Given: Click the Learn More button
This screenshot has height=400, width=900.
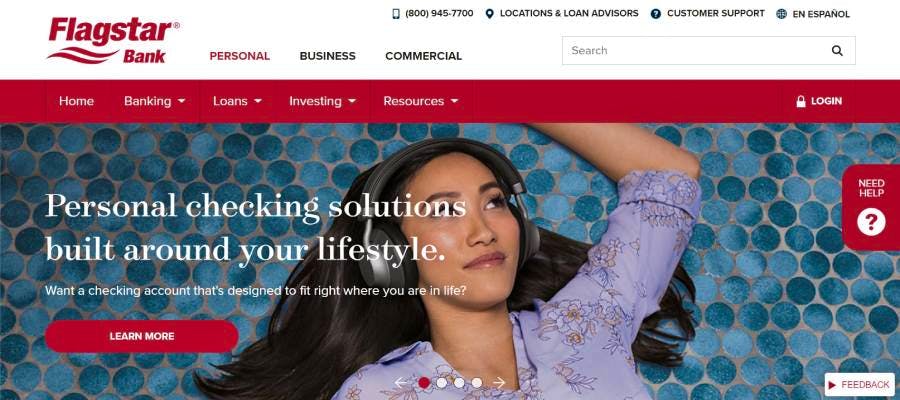Looking at the screenshot, I should [142, 336].
